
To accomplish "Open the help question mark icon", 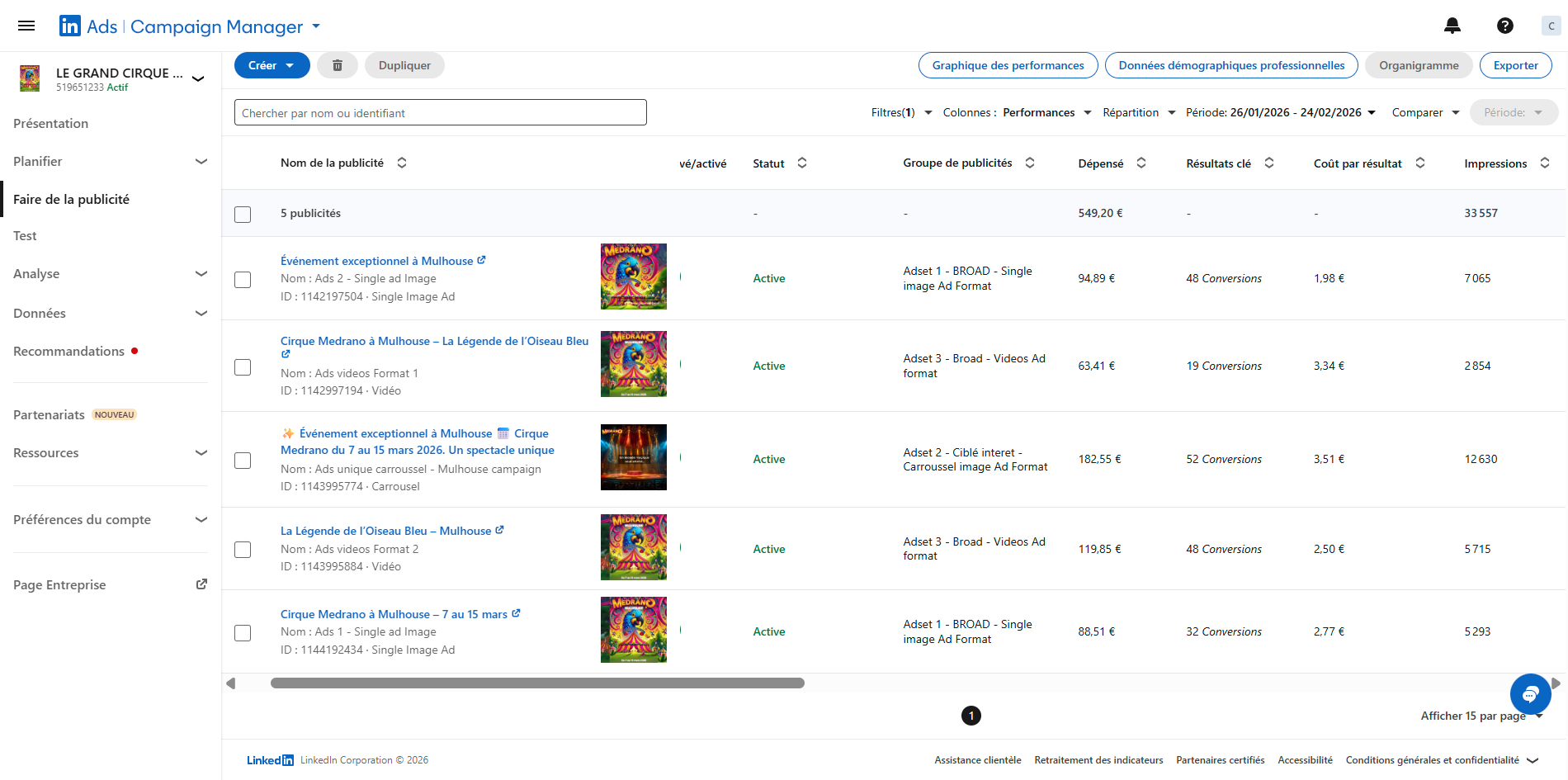I will [1505, 26].
